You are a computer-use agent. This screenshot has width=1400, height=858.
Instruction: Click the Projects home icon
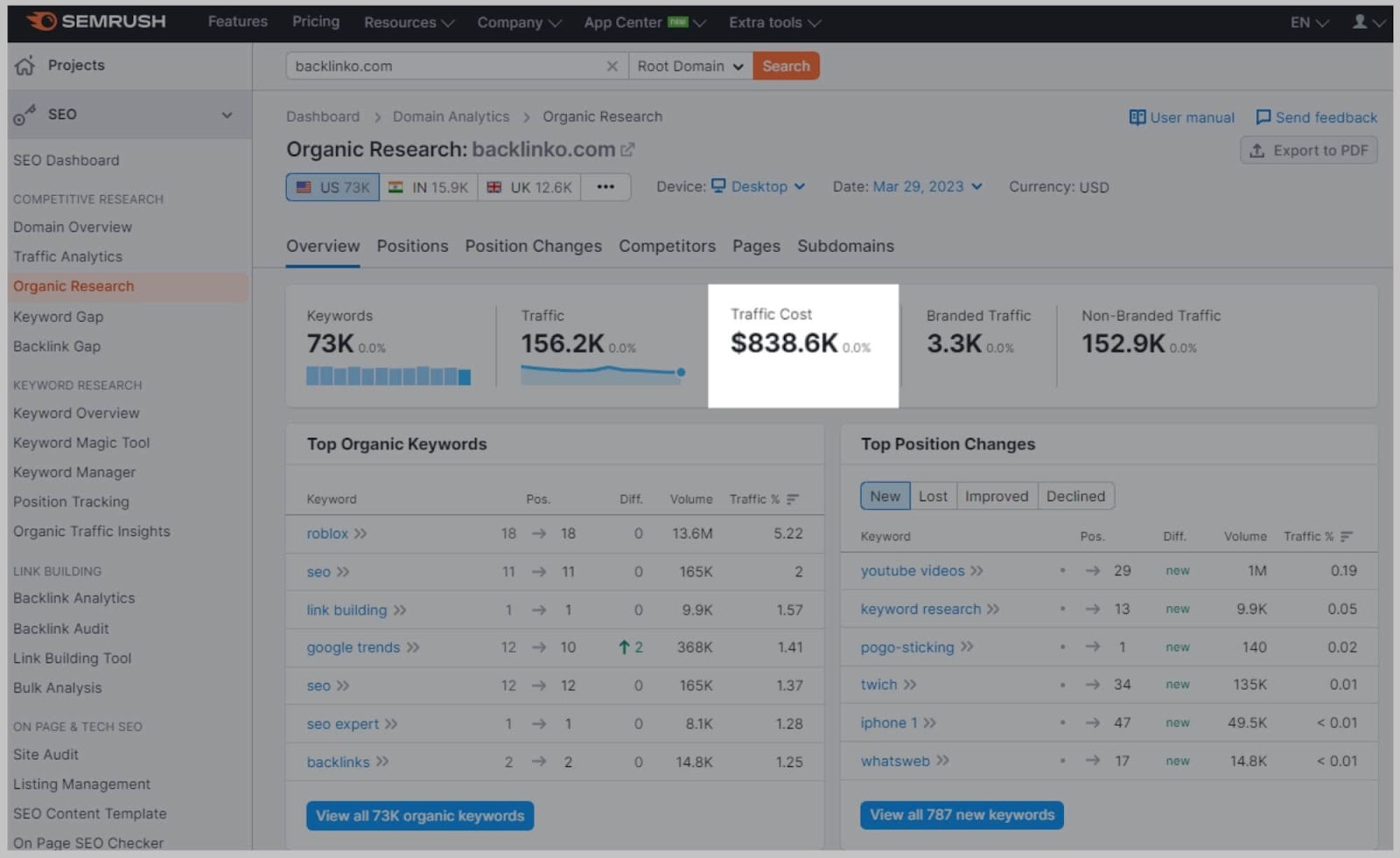(25, 65)
